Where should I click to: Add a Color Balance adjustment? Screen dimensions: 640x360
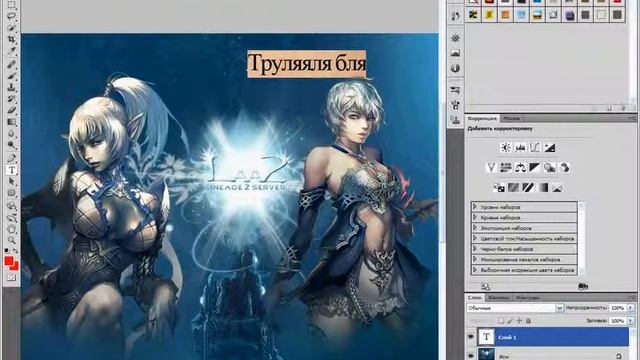pos(520,167)
